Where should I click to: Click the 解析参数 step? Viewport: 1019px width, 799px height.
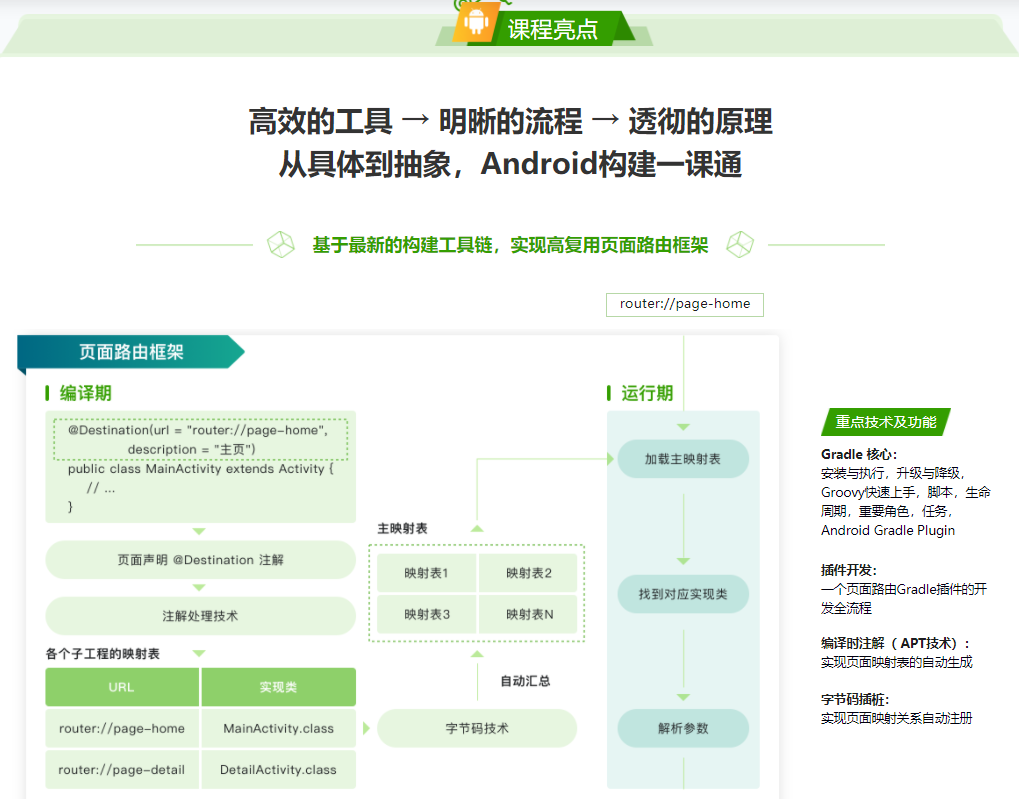click(683, 728)
